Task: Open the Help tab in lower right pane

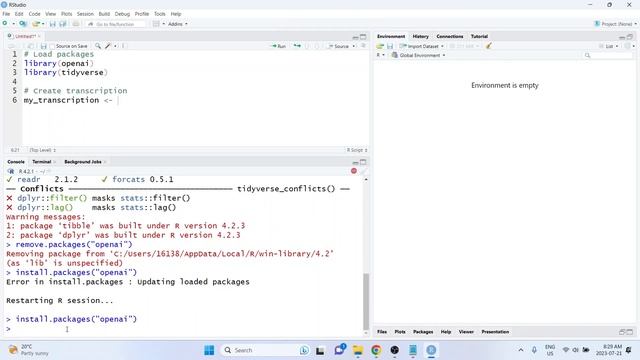Action: pos(446,332)
